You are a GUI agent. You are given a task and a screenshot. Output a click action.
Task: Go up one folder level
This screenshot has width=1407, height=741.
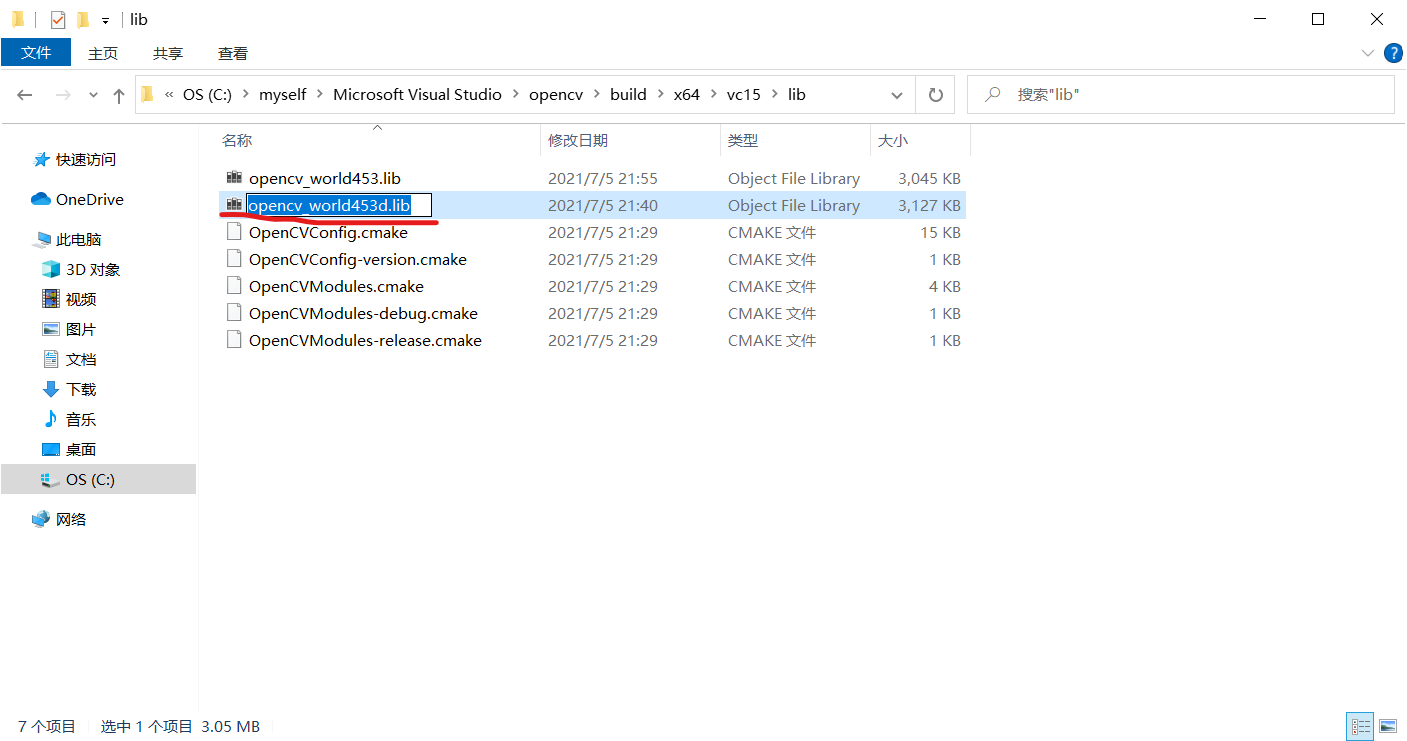click(119, 96)
